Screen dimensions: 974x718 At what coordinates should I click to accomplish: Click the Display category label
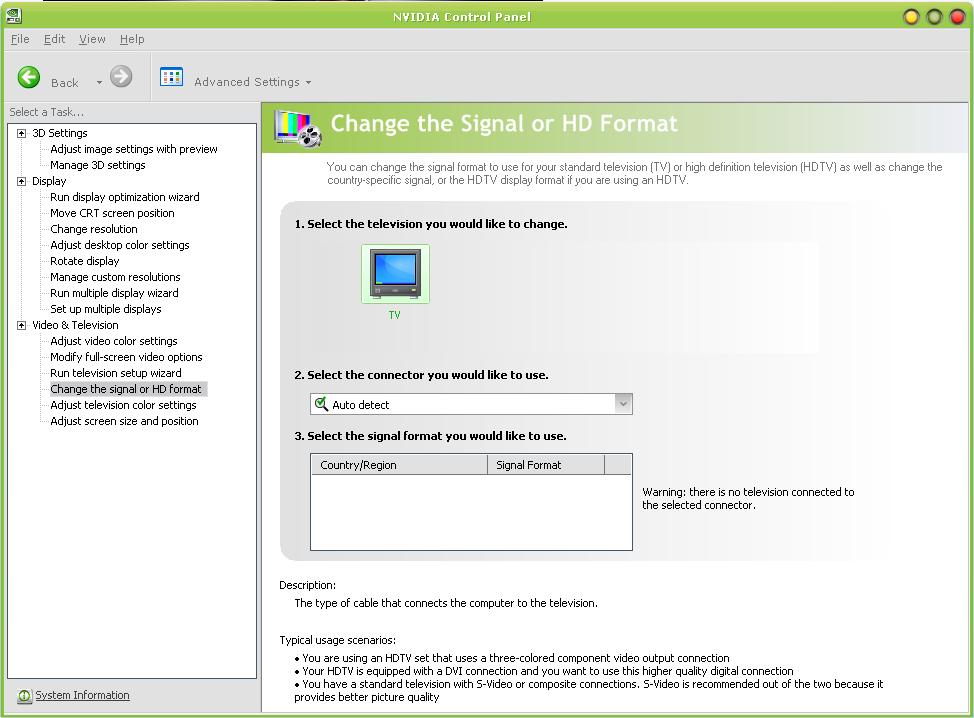click(49, 181)
